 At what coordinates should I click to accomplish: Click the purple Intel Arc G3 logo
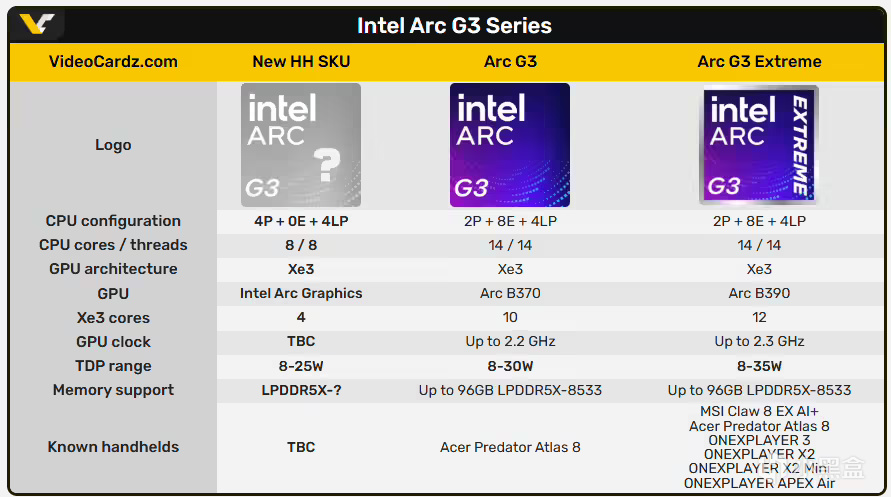(x=510, y=145)
